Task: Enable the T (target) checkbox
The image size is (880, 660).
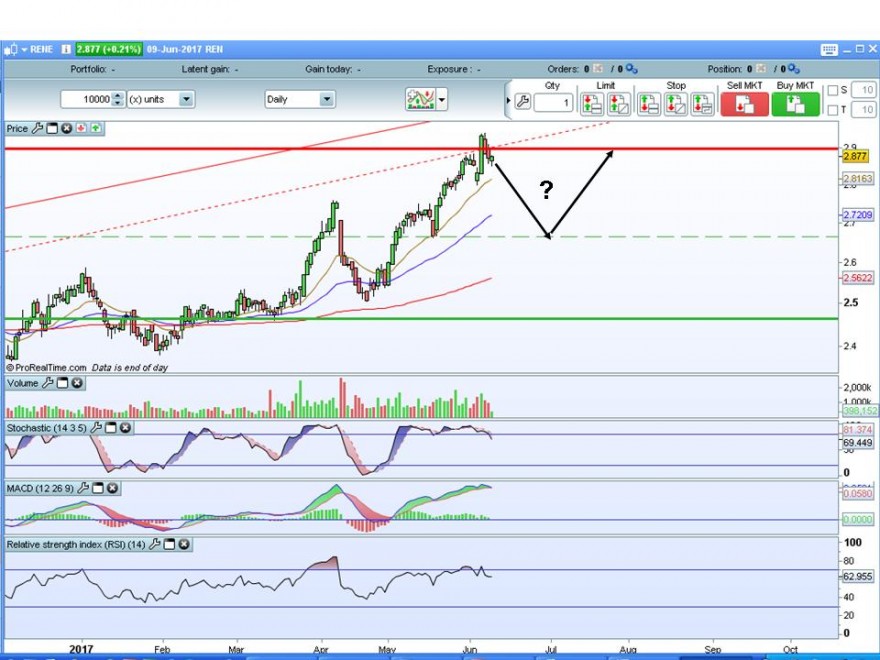Action: coord(833,109)
